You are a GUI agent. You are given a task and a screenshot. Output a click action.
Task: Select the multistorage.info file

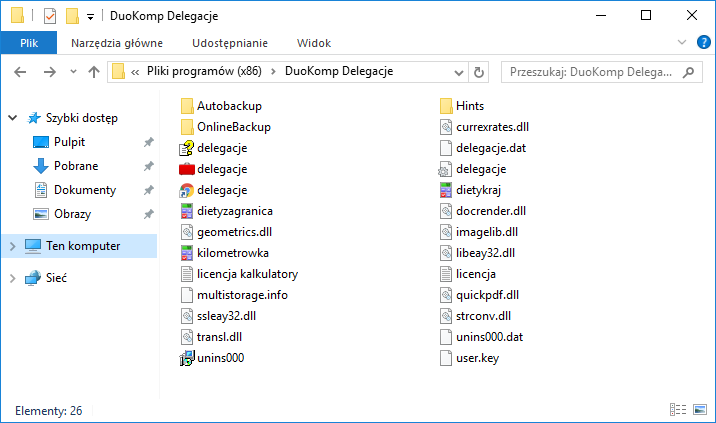234,295
